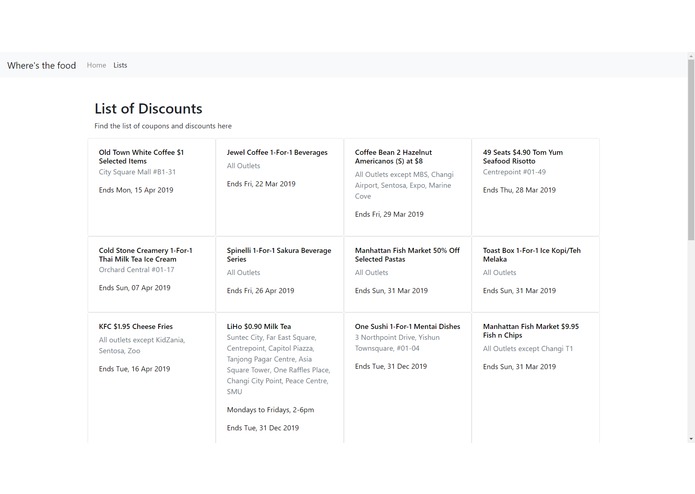Click 'Ends Fri, 26 Apr 2019' date
This screenshot has width=695, height=494.
[261, 291]
